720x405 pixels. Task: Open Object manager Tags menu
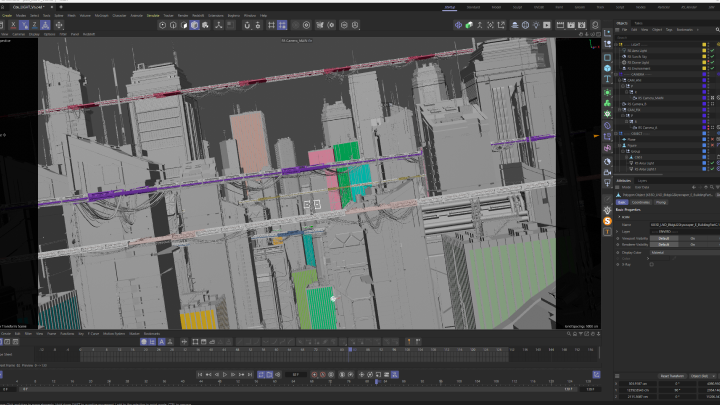669,29
